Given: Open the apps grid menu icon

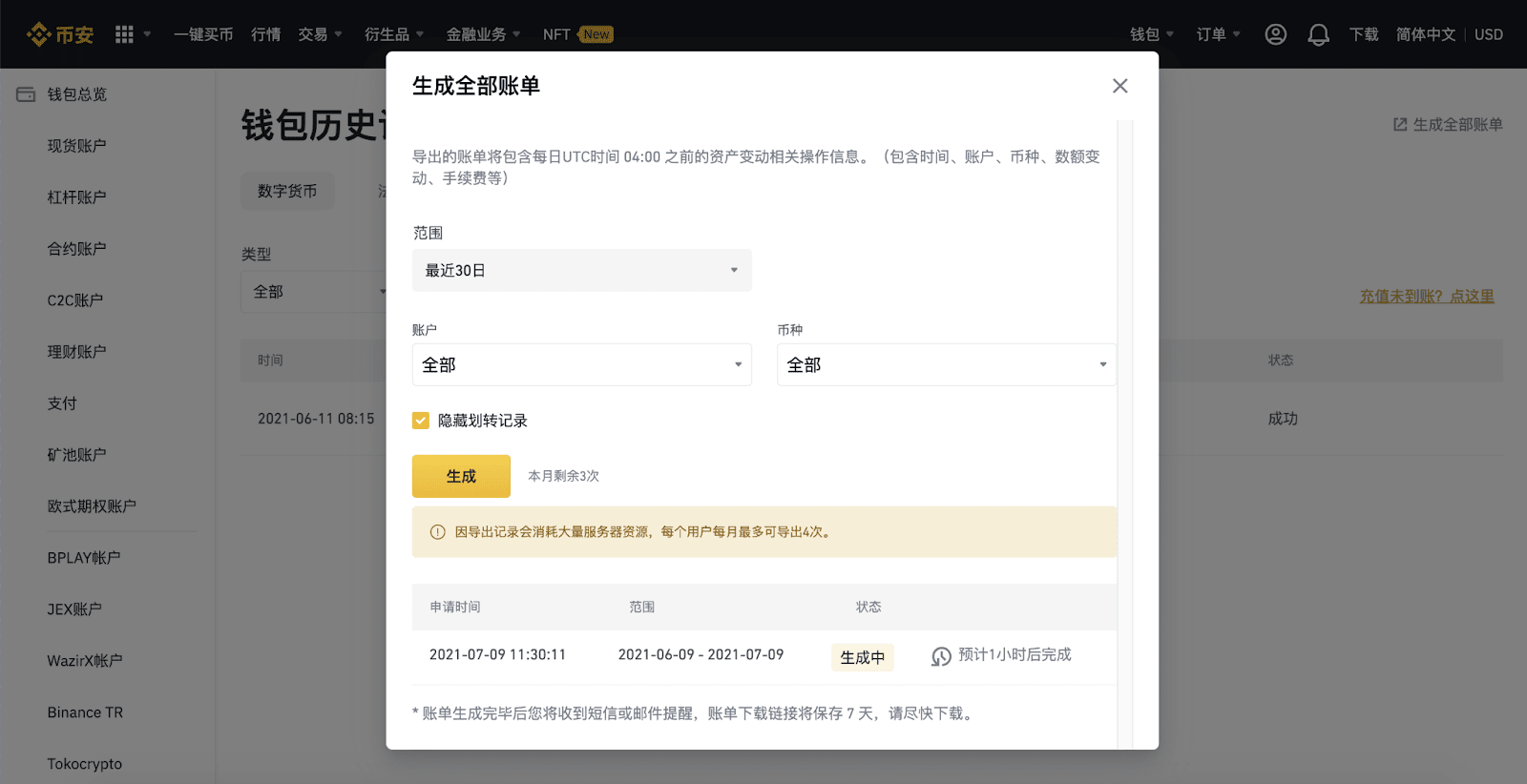Looking at the screenshot, I should (124, 34).
